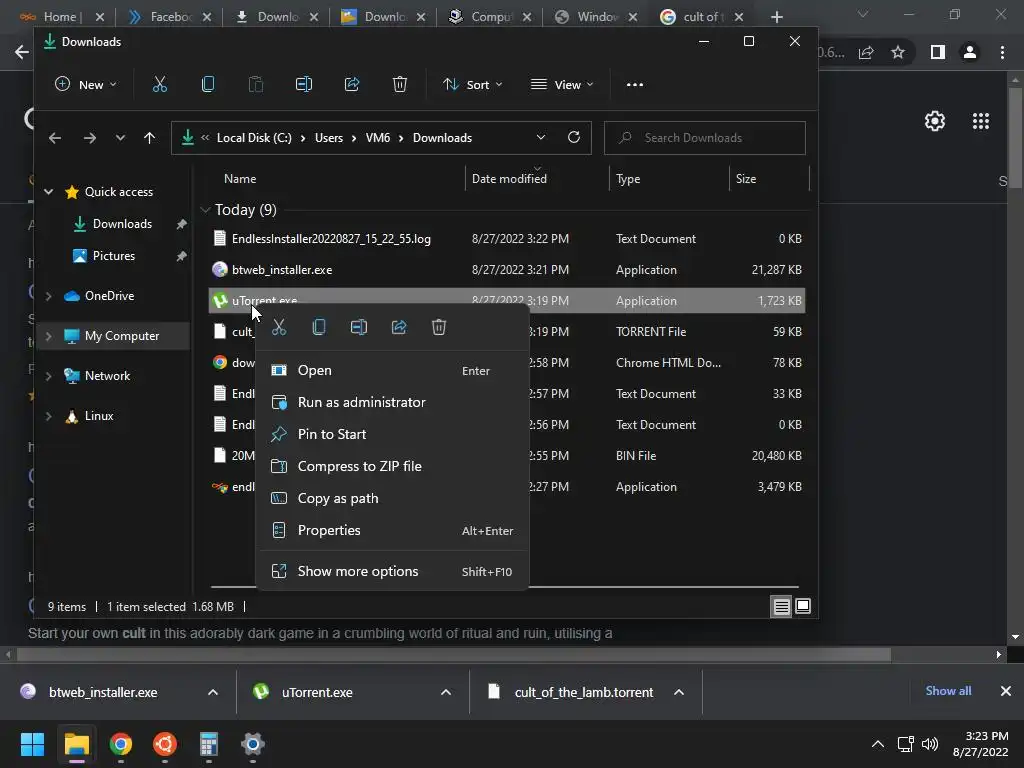Viewport: 1024px width, 768px height.
Task: Sort files by Date modified column
Action: click(x=509, y=179)
